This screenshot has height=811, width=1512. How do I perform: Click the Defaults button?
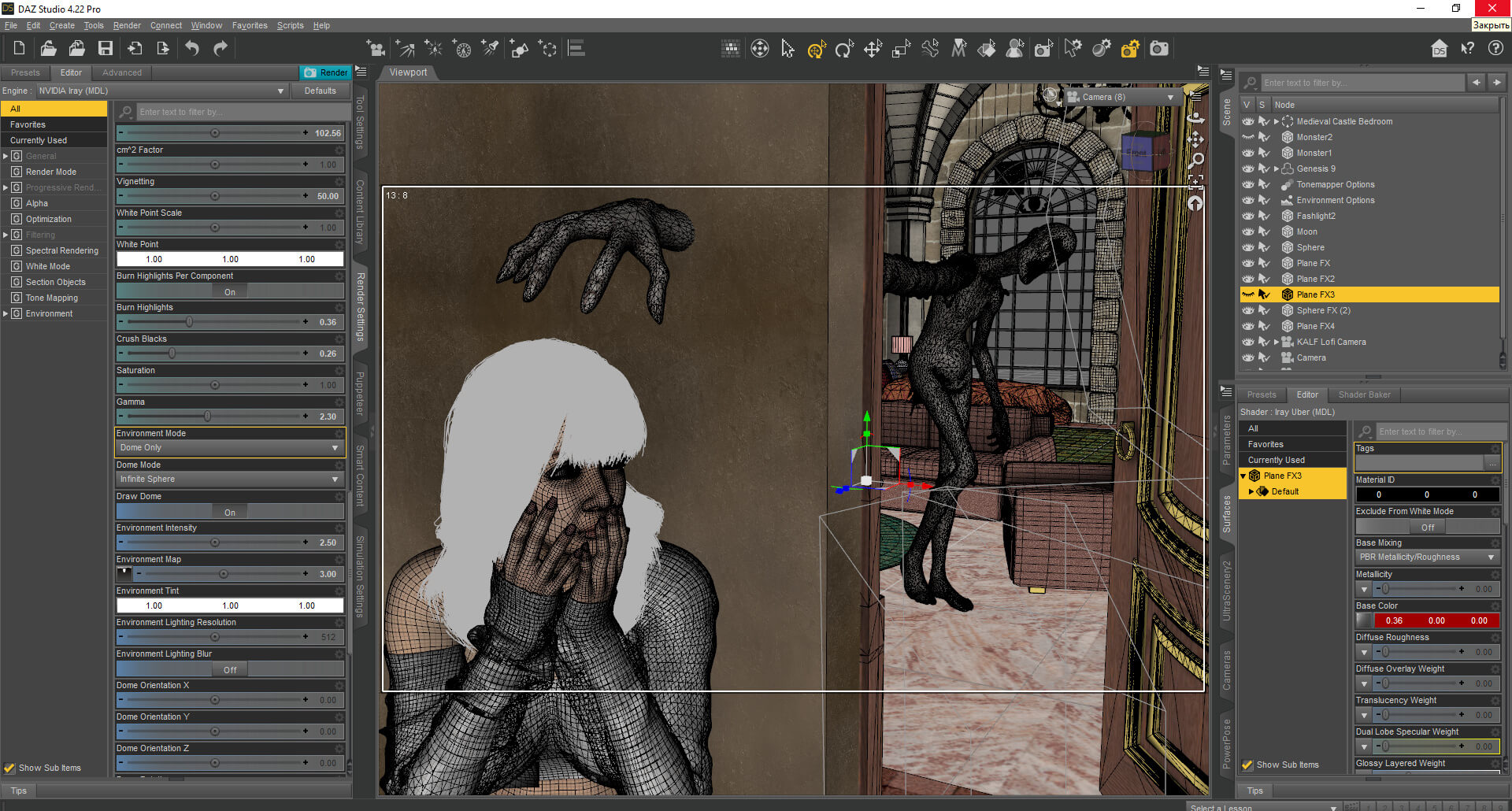pyautogui.click(x=320, y=91)
